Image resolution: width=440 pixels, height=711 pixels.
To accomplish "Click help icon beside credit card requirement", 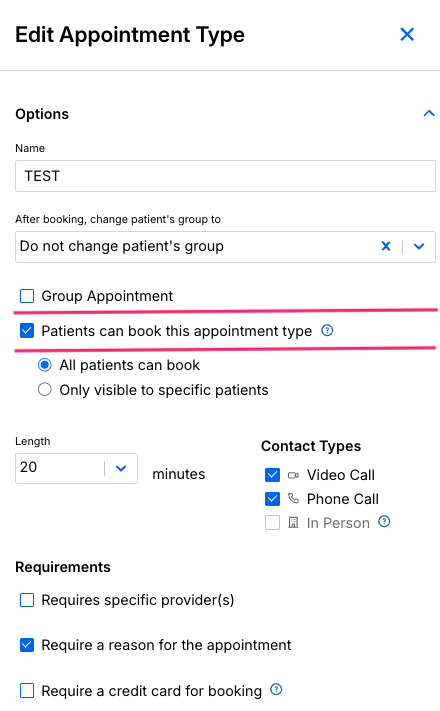I will click(276, 690).
